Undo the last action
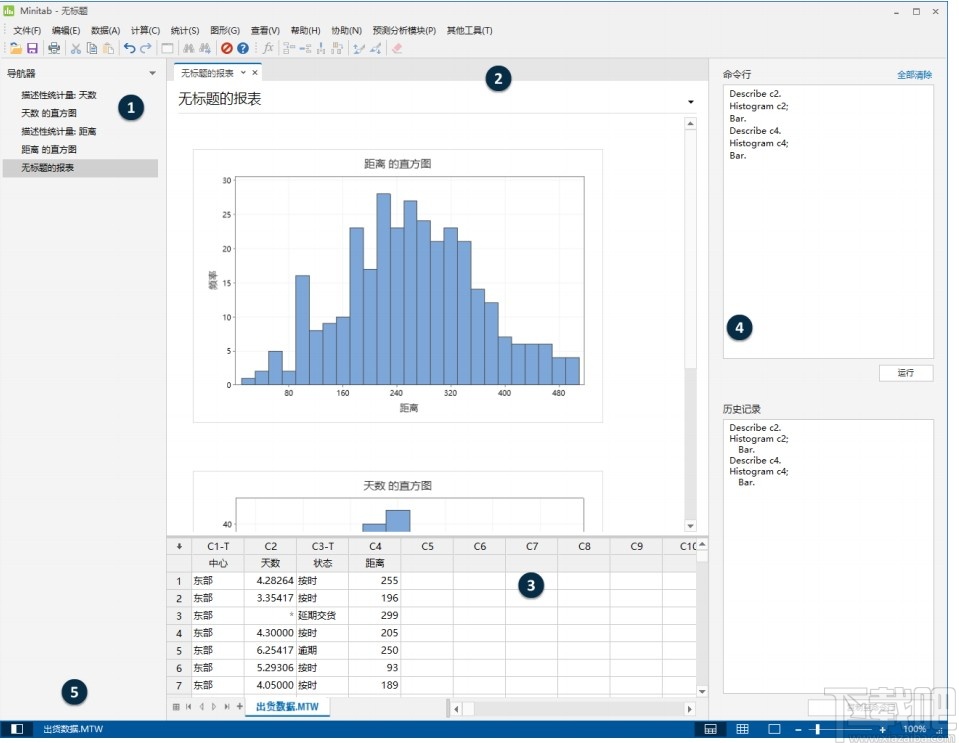 (128, 48)
